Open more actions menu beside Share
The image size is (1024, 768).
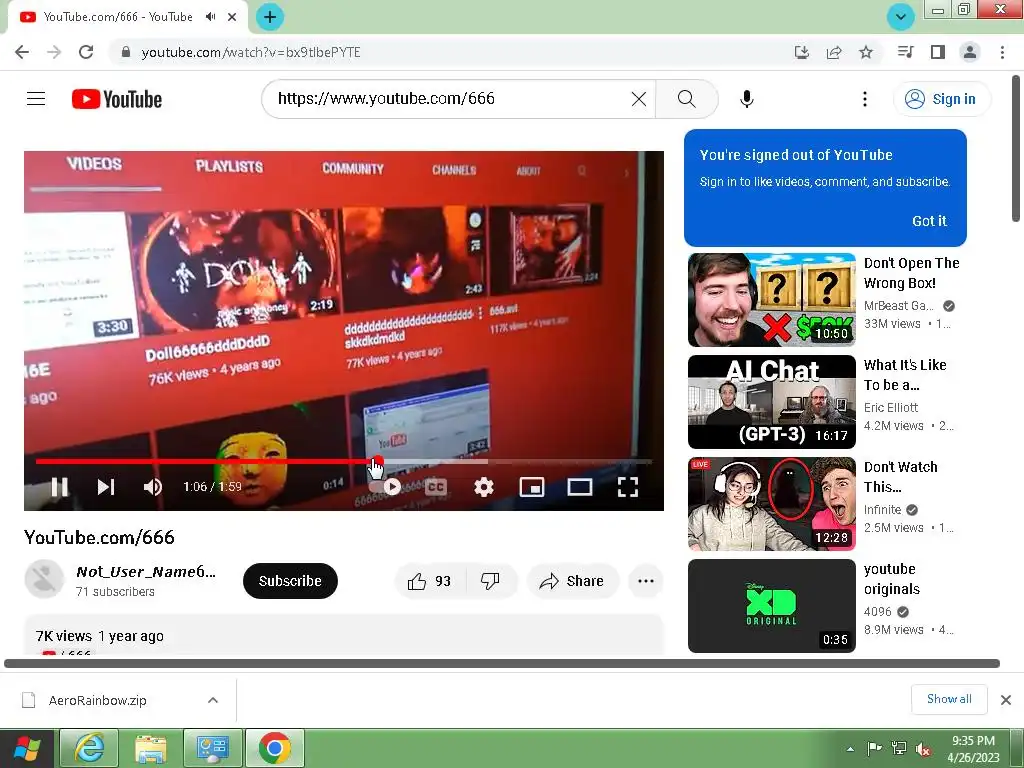point(645,581)
